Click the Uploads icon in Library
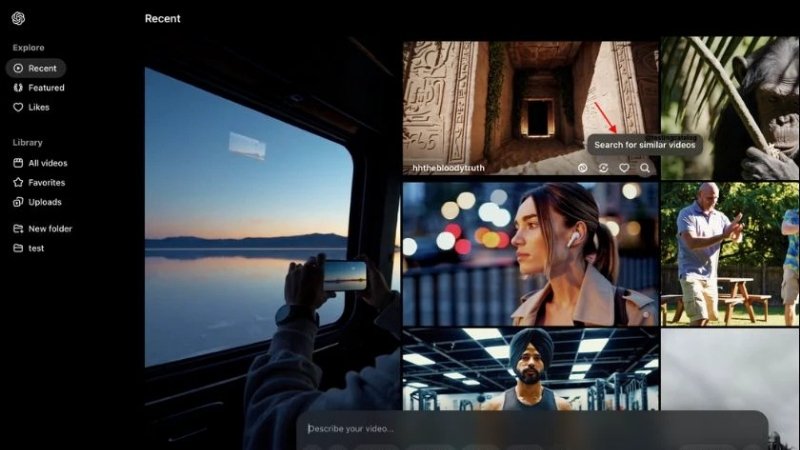Screen dimensions: 800x450 (x=18, y=202)
